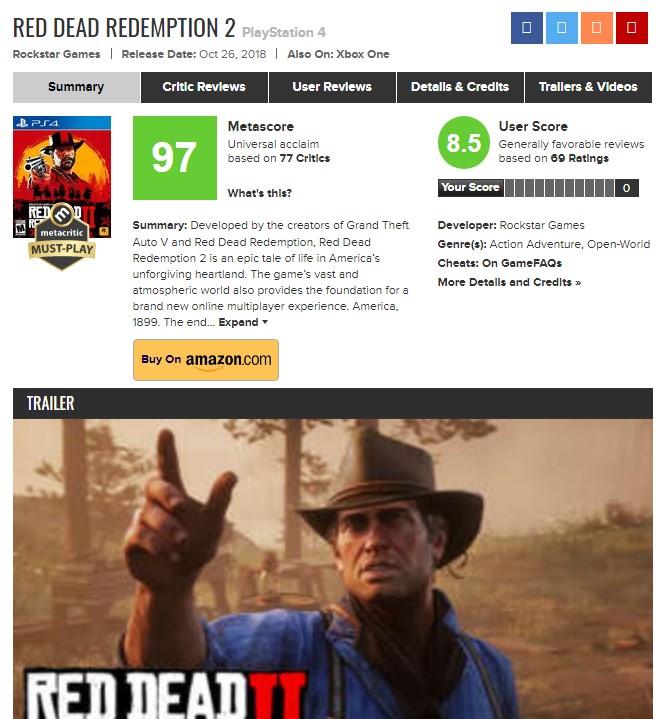Screen dimensions: 658x719
Task: Click the 8.5 User Score circle
Action: (x=464, y=143)
